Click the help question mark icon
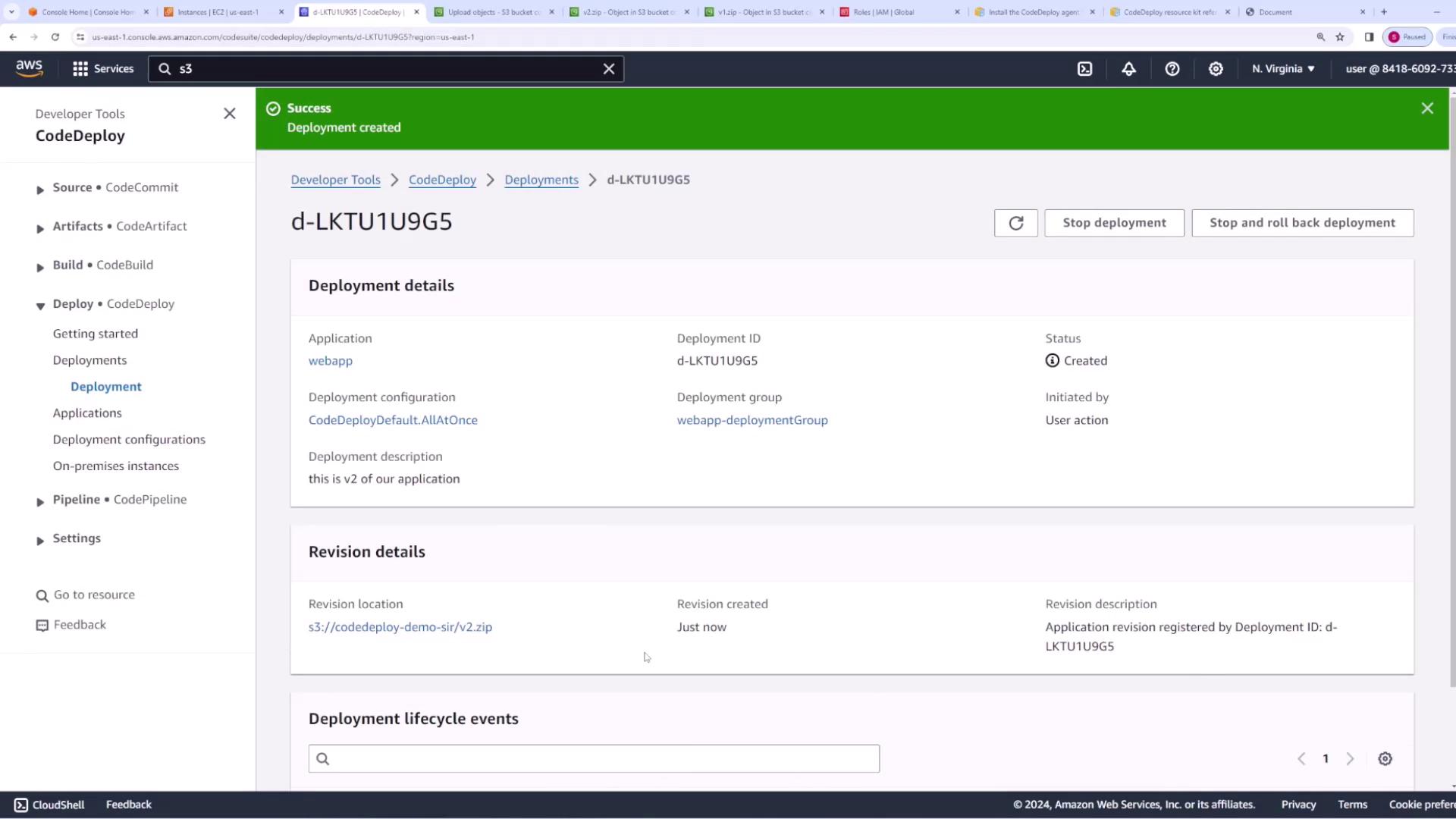The width and height of the screenshot is (1456, 819). point(1172,69)
